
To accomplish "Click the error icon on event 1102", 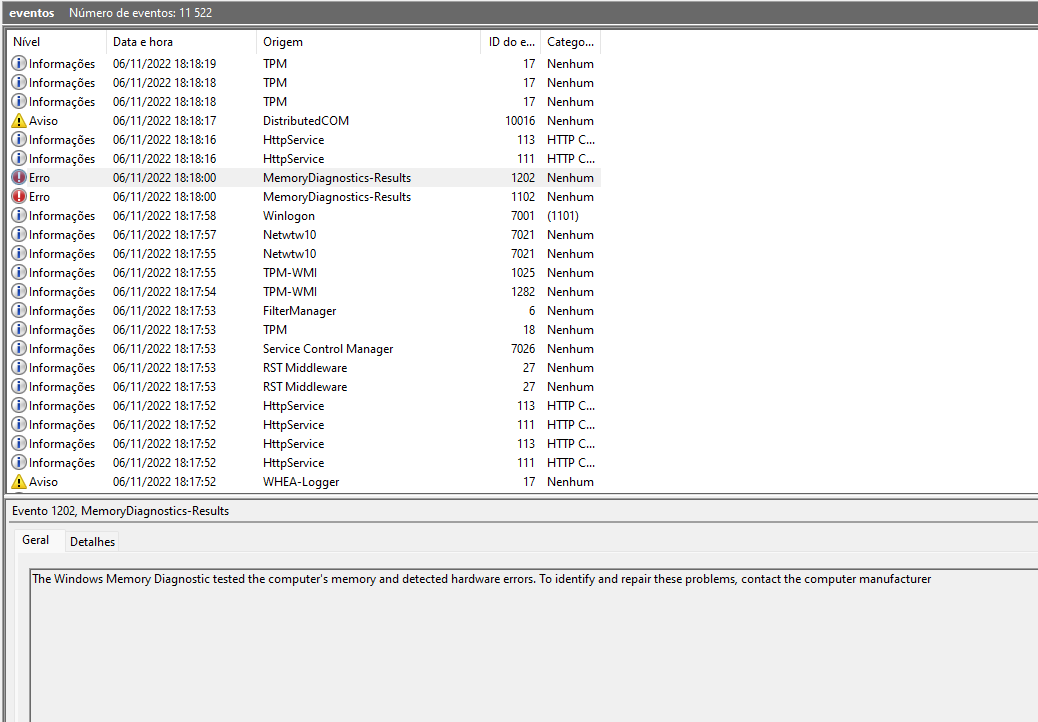I will 17,196.
